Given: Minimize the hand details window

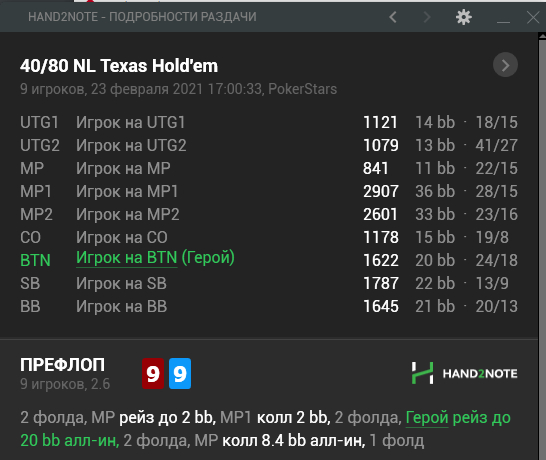Looking at the screenshot, I should pyautogui.click(x=504, y=17).
